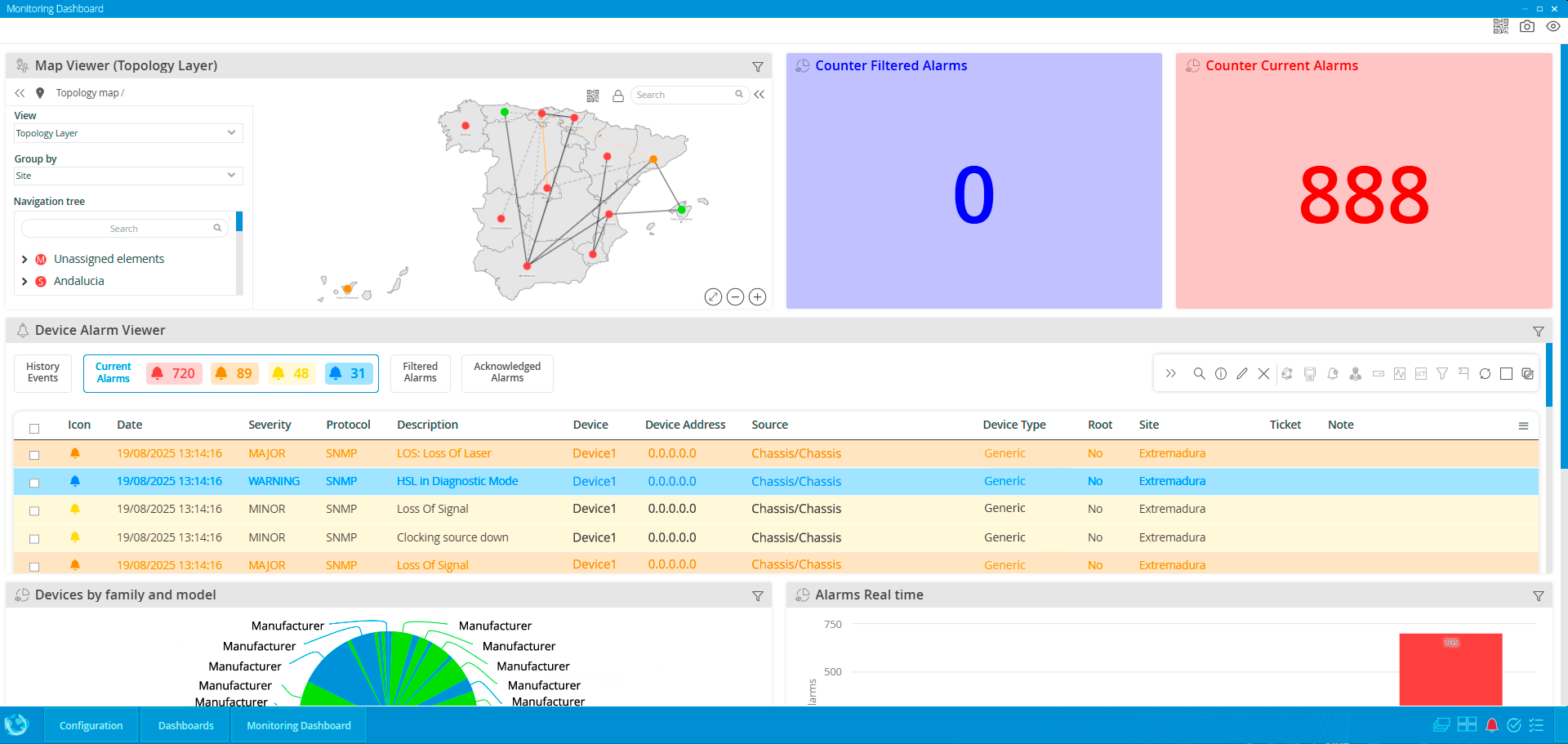This screenshot has height=744, width=1568.
Task: Open the Dashboards taskbar tab
Action: click(x=186, y=725)
